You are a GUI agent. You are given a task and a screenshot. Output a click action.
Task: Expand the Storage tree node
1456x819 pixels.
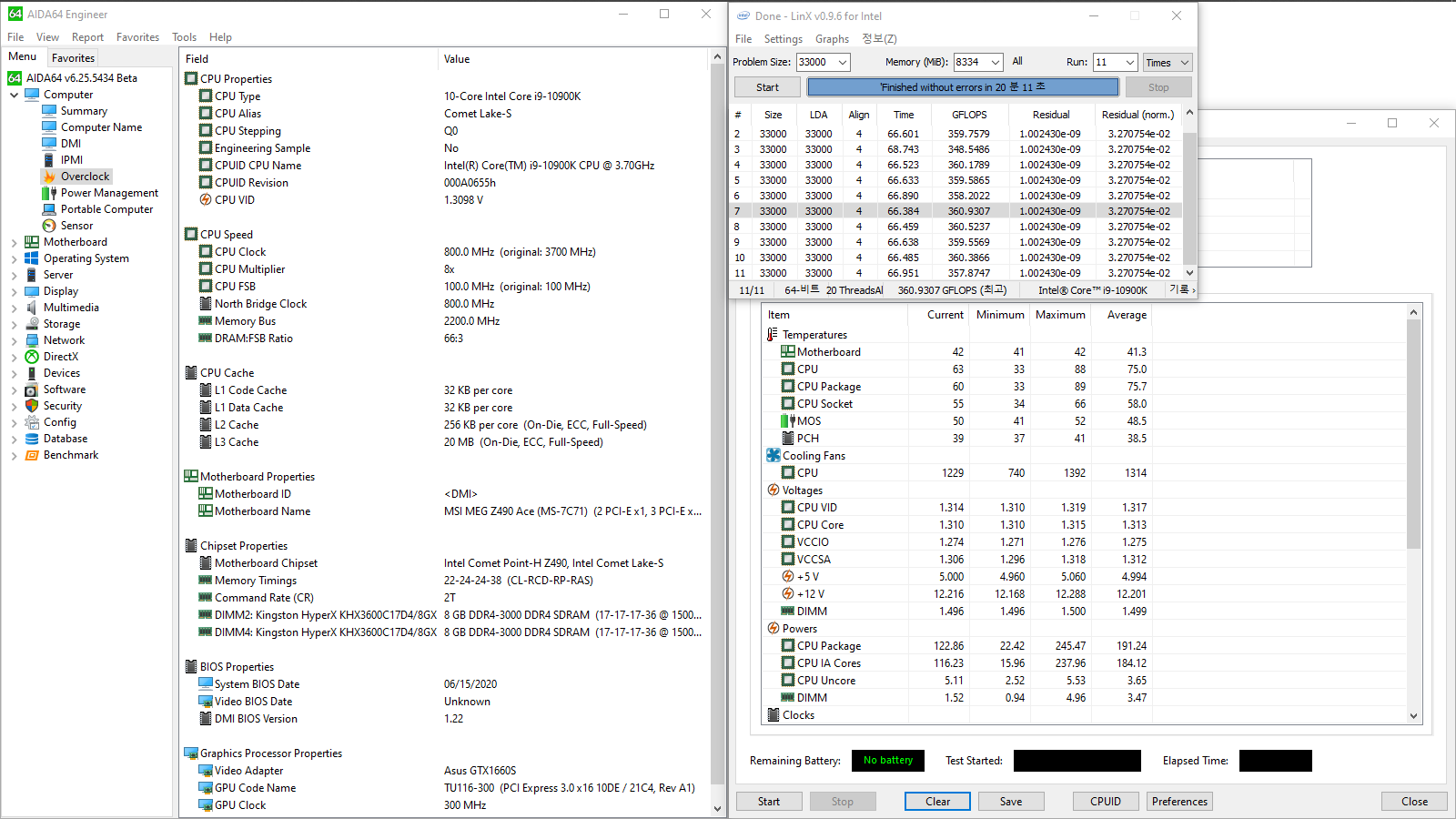pos(14,324)
